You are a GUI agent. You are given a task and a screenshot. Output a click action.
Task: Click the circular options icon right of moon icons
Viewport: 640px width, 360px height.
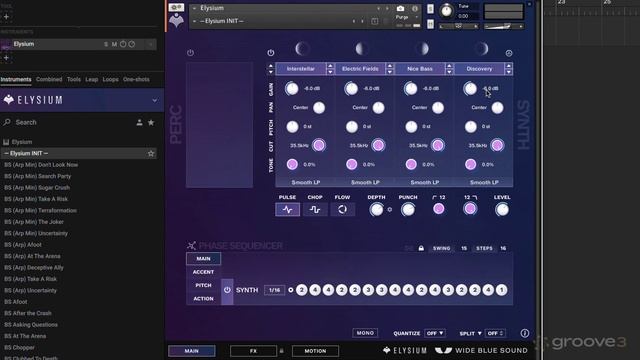pos(509,53)
